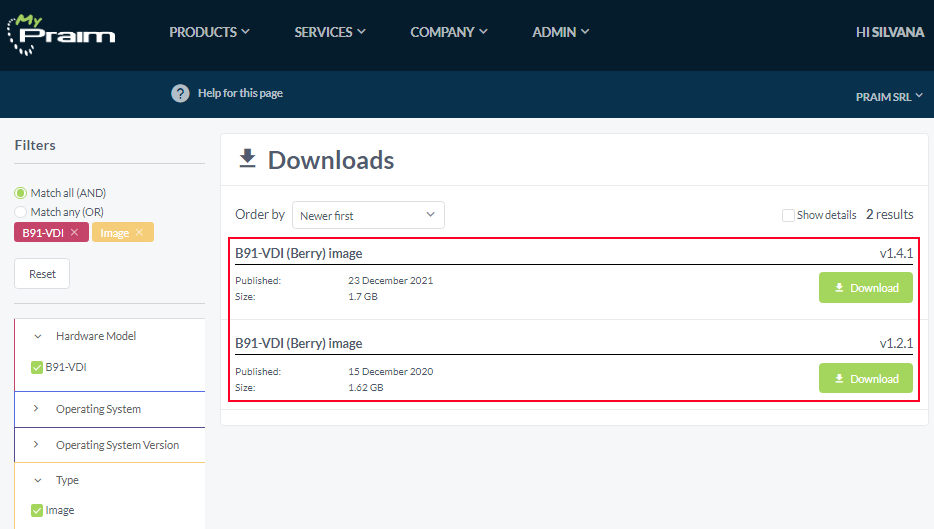The height and width of the screenshot is (529, 934).
Task: Open the PRAIM SRL company dropdown
Action: click(889, 97)
